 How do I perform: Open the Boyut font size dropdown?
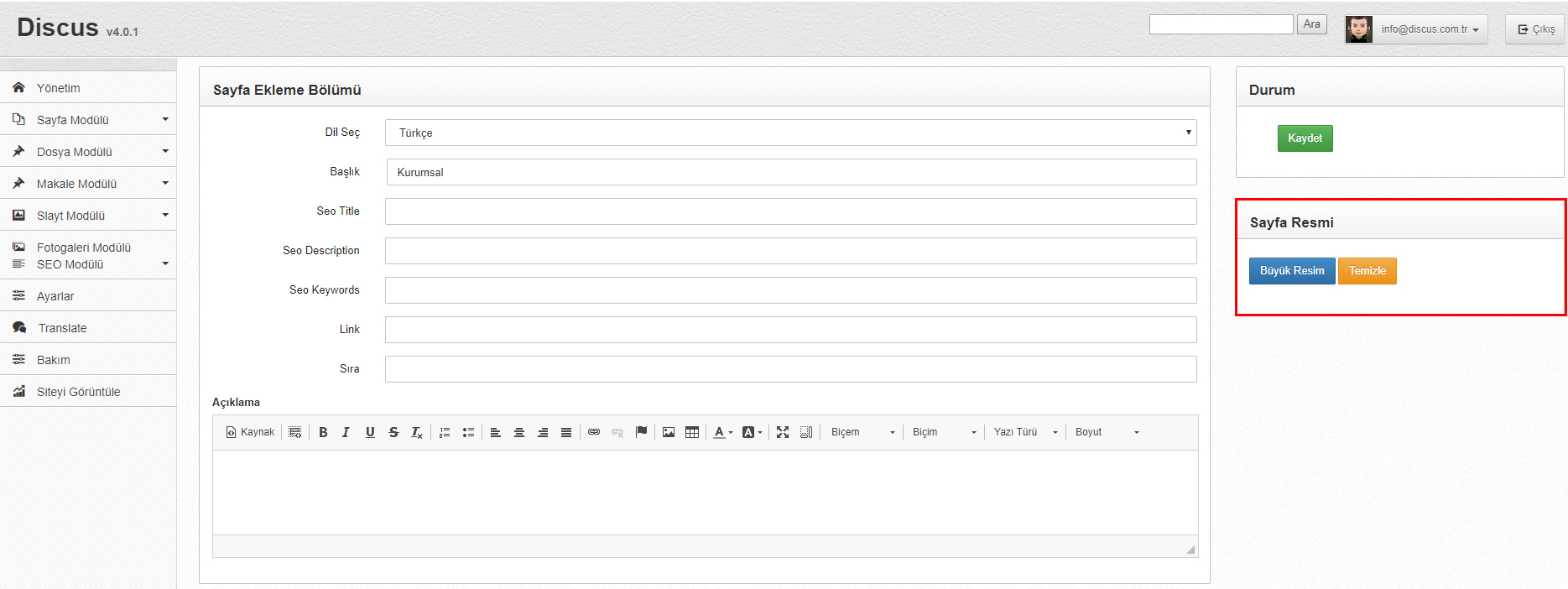(1107, 432)
